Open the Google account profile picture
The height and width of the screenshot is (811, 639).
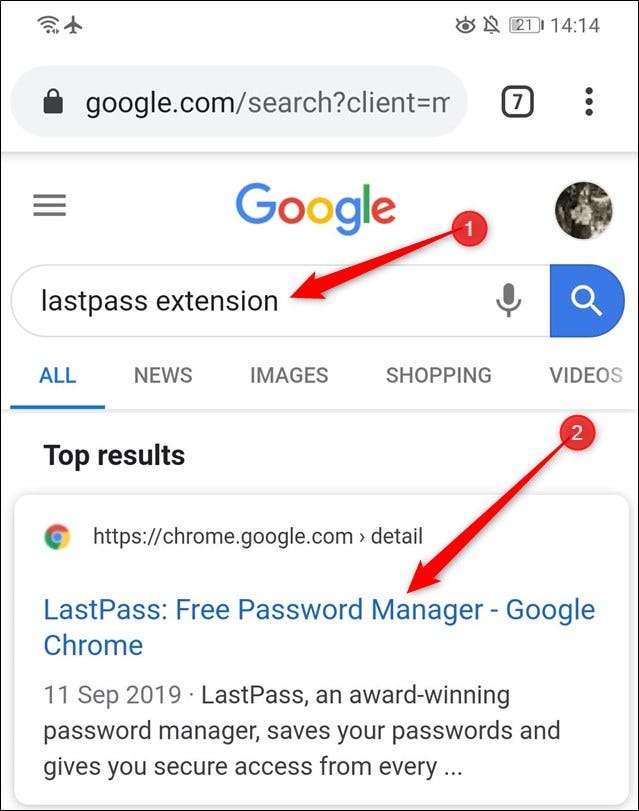click(584, 210)
